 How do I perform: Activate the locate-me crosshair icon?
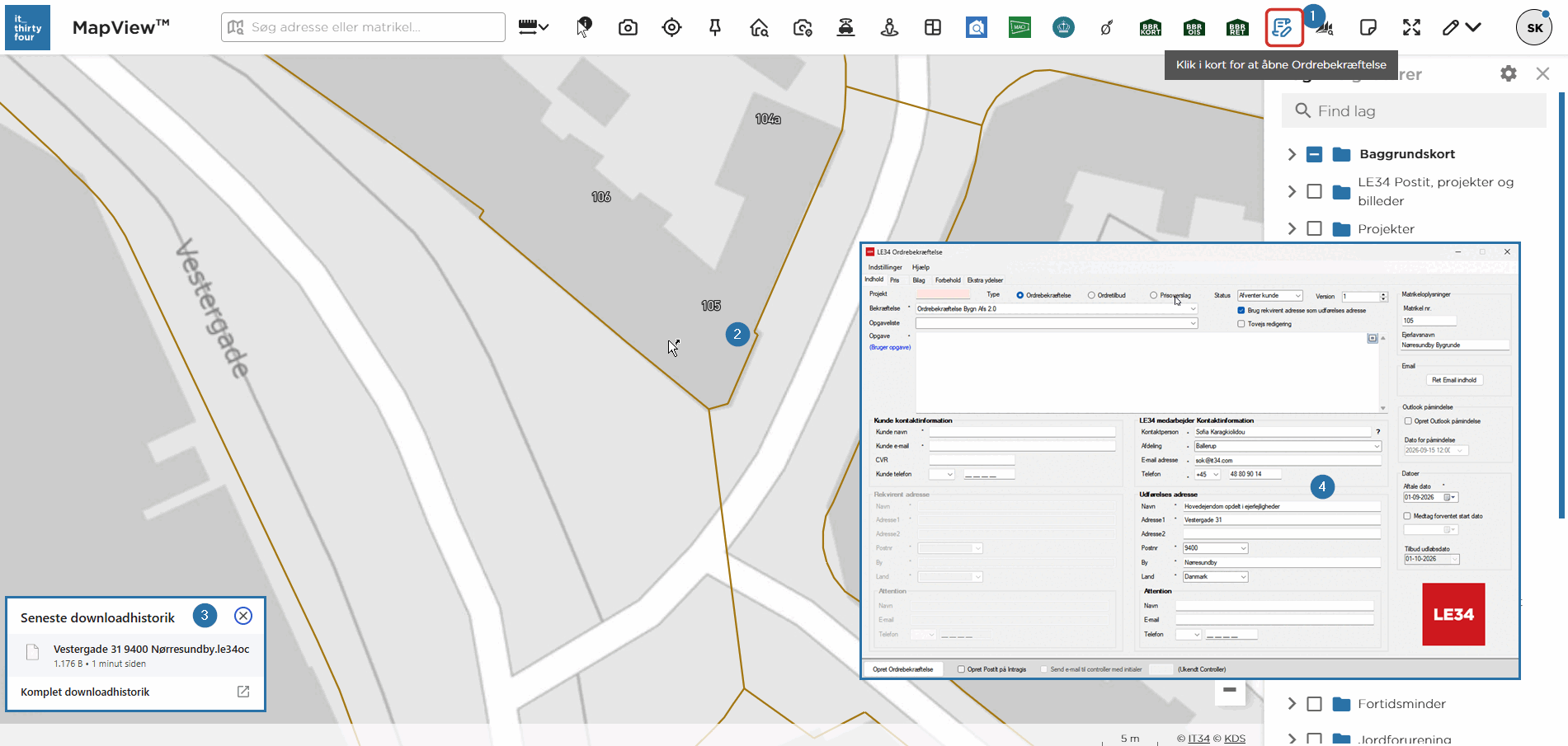click(671, 27)
